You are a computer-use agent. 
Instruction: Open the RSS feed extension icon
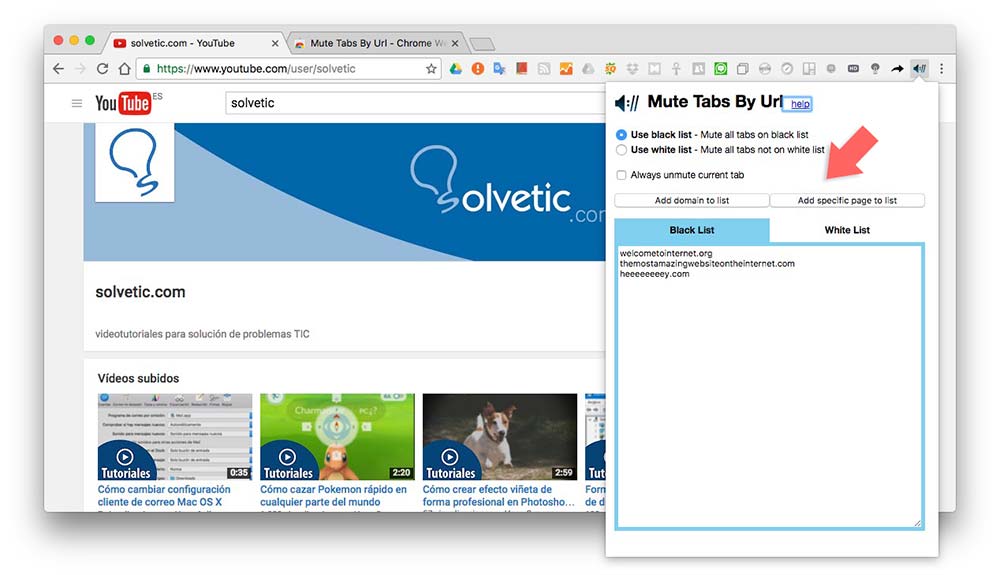coord(544,69)
